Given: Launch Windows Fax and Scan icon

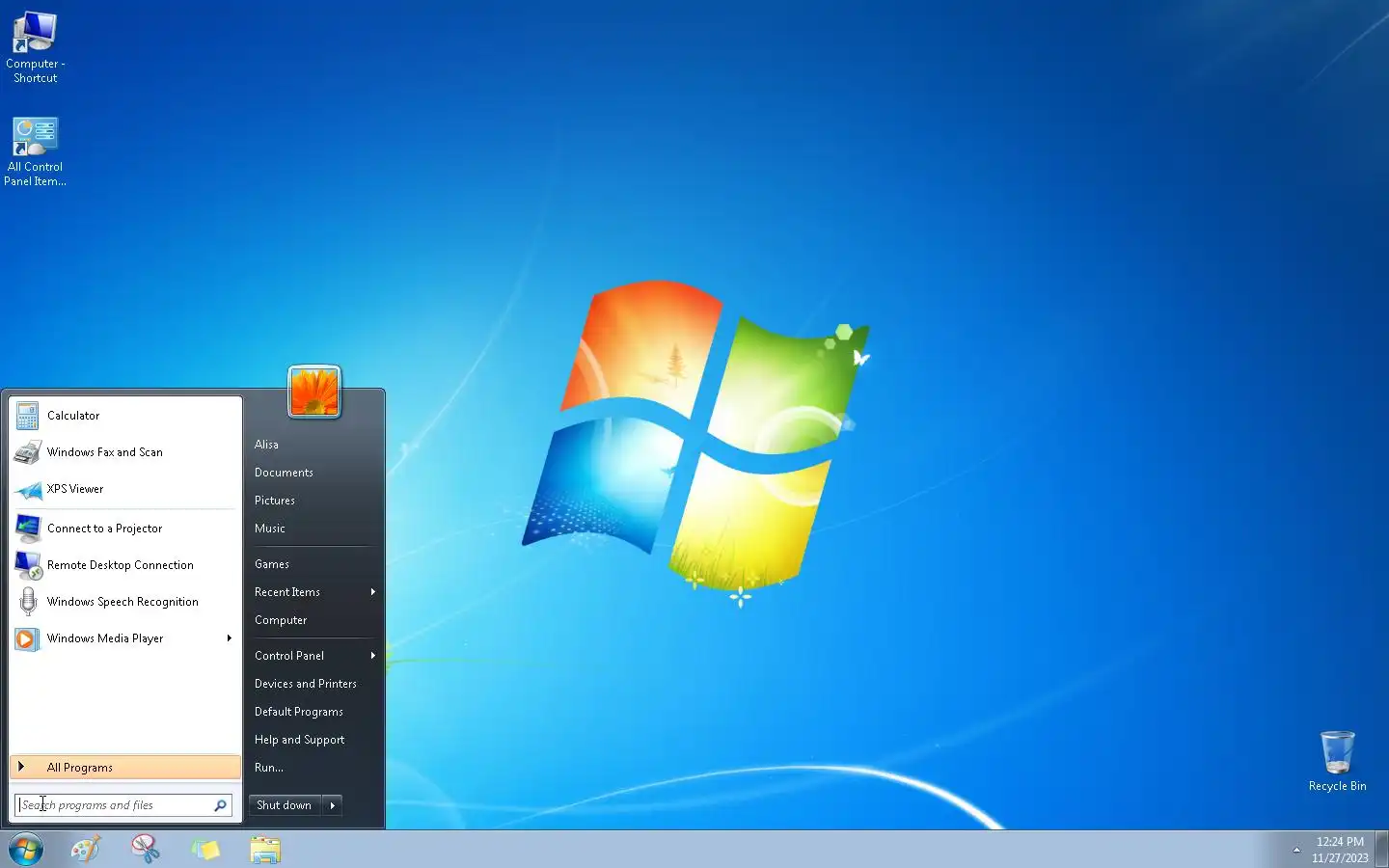Looking at the screenshot, I should [28, 452].
